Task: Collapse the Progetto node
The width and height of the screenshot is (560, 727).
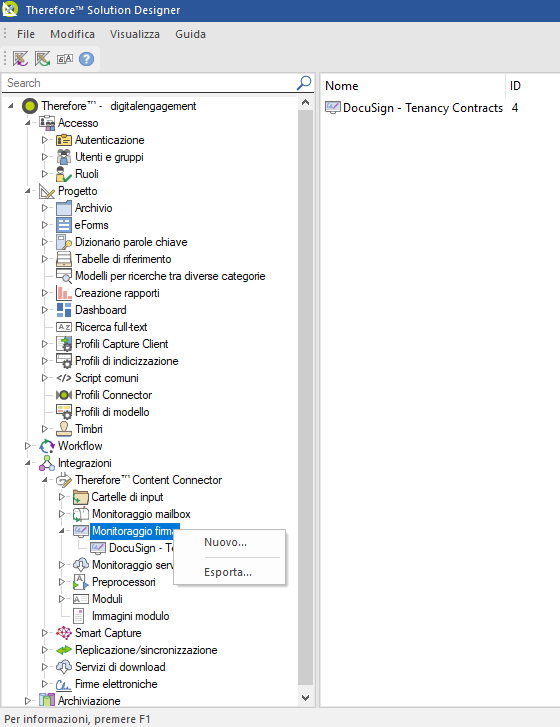Action: point(27,191)
